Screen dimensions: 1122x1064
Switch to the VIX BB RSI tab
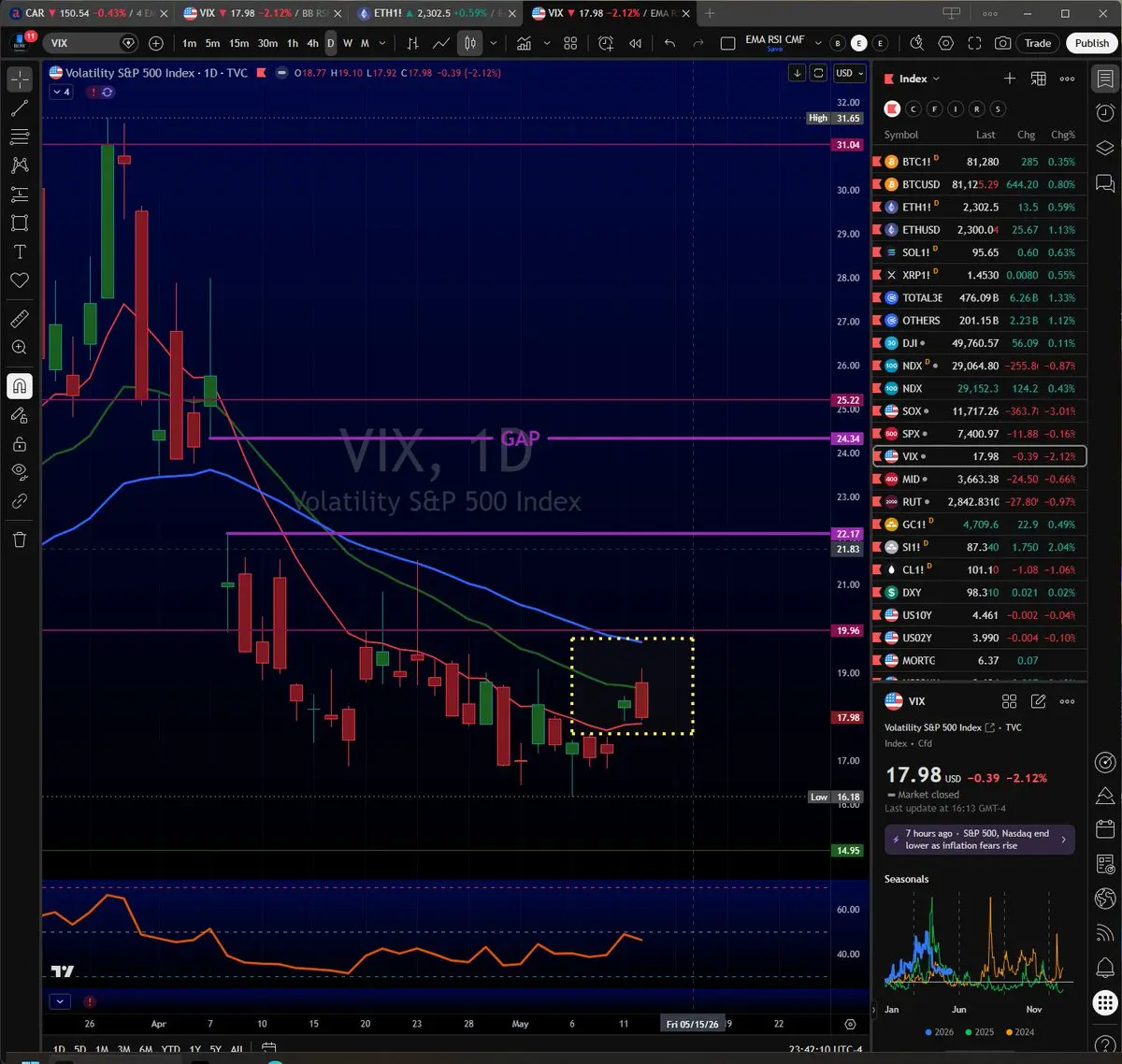coord(262,13)
